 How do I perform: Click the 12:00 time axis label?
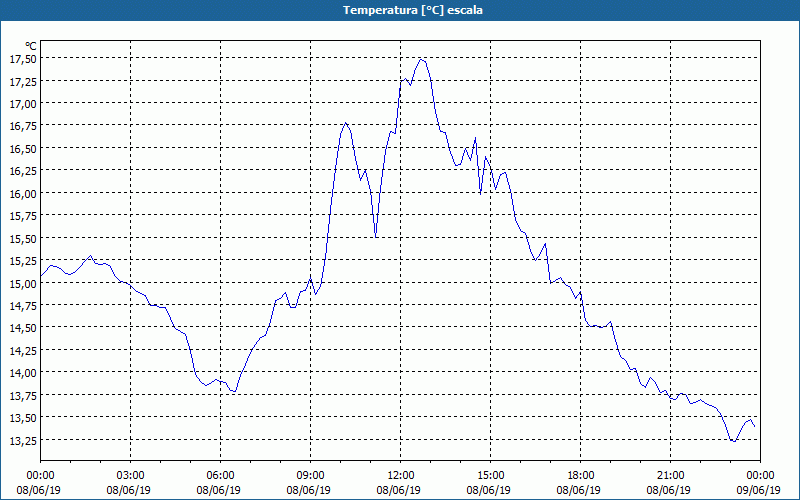[x=401, y=476]
